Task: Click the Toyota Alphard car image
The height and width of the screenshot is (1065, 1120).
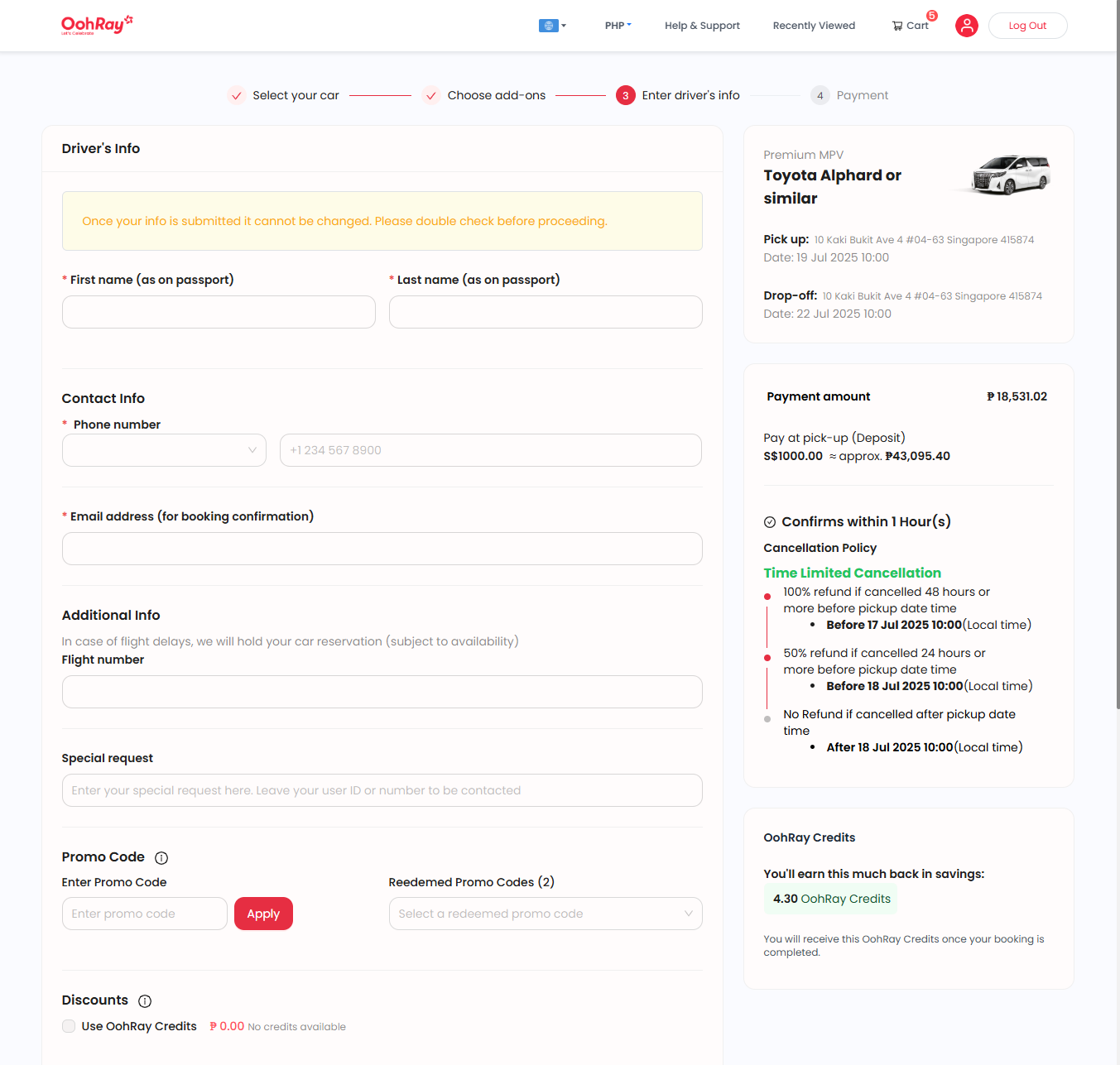Action: point(1010,175)
